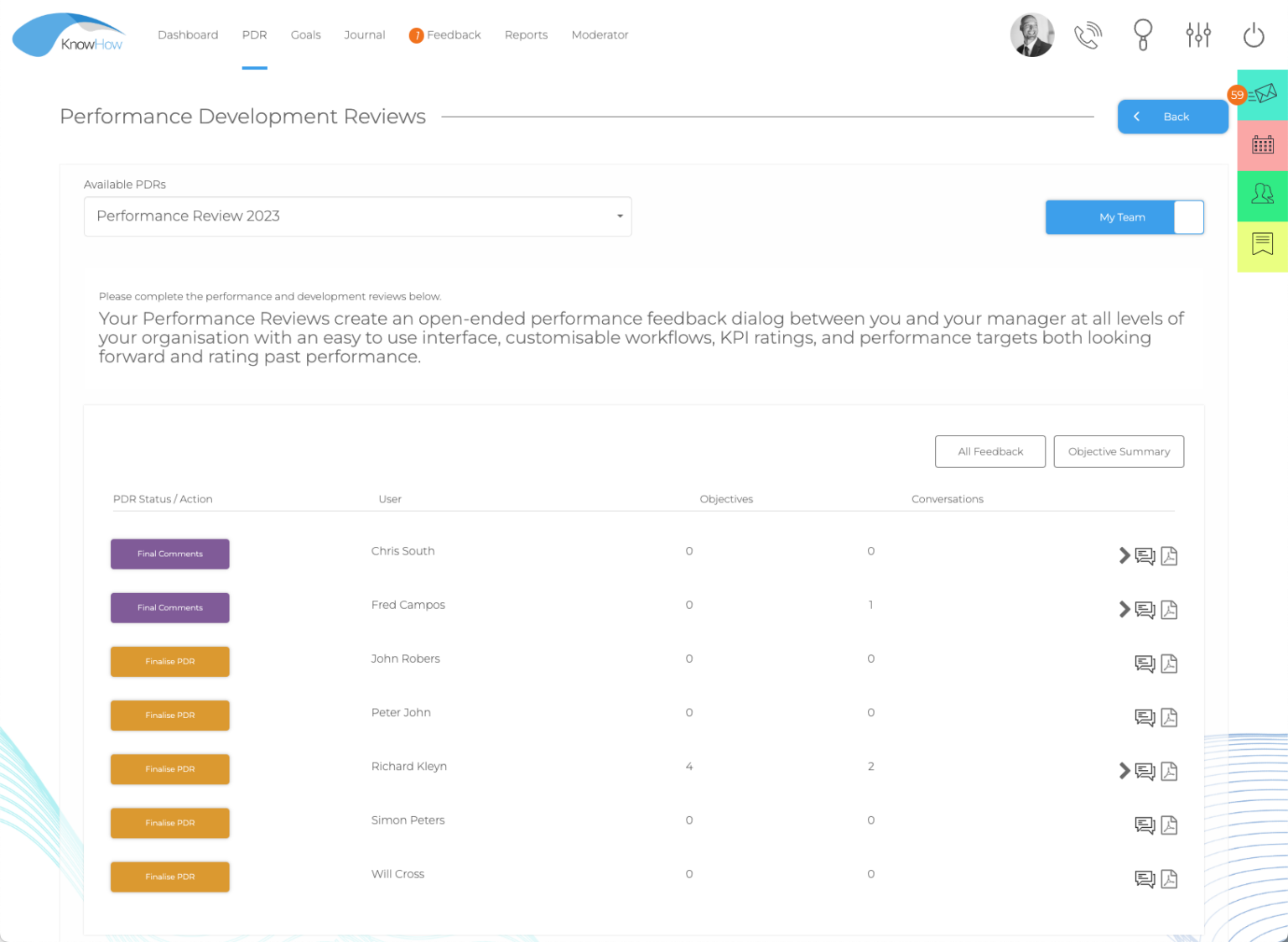
Task: Open the settings sliders icon
Action: (x=1198, y=35)
